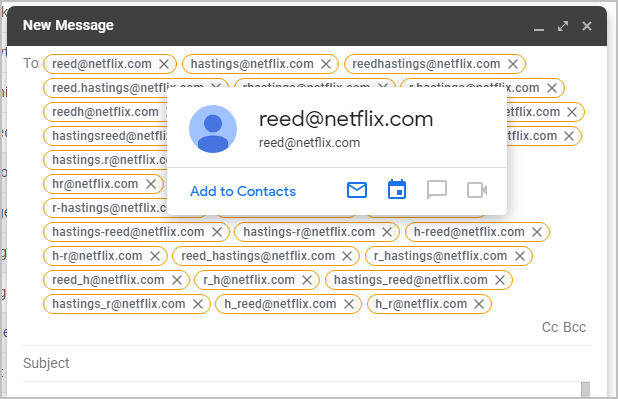The image size is (618, 399).
Task: Remove reedhastings@netflix.com recipient chip
Action: 513,64
